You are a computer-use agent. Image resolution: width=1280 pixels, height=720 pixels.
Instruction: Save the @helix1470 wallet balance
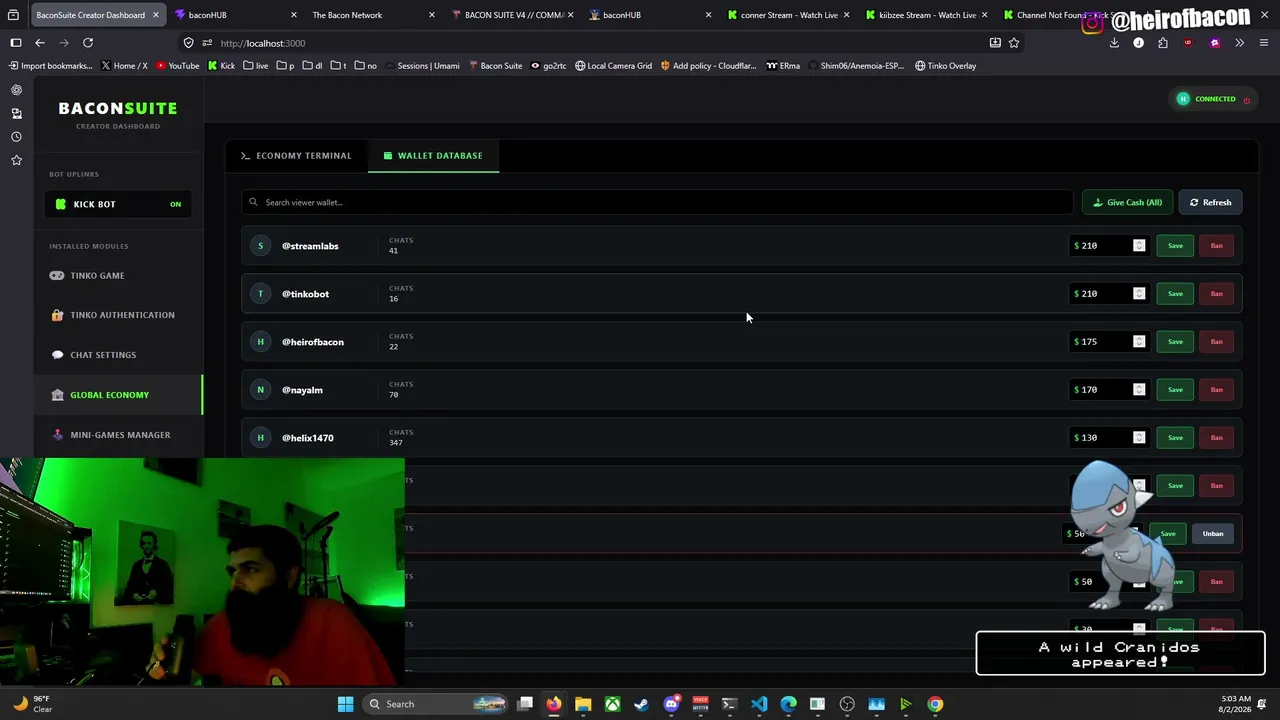click(x=1175, y=438)
